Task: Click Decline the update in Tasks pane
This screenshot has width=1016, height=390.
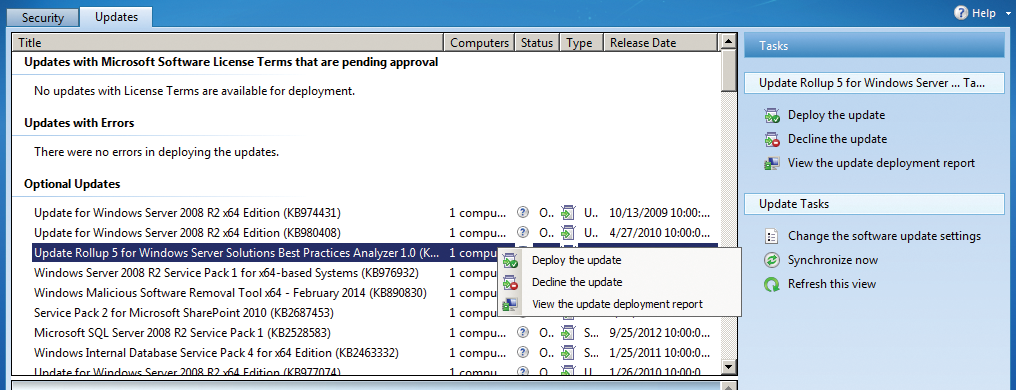Action: tap(837, 139)
